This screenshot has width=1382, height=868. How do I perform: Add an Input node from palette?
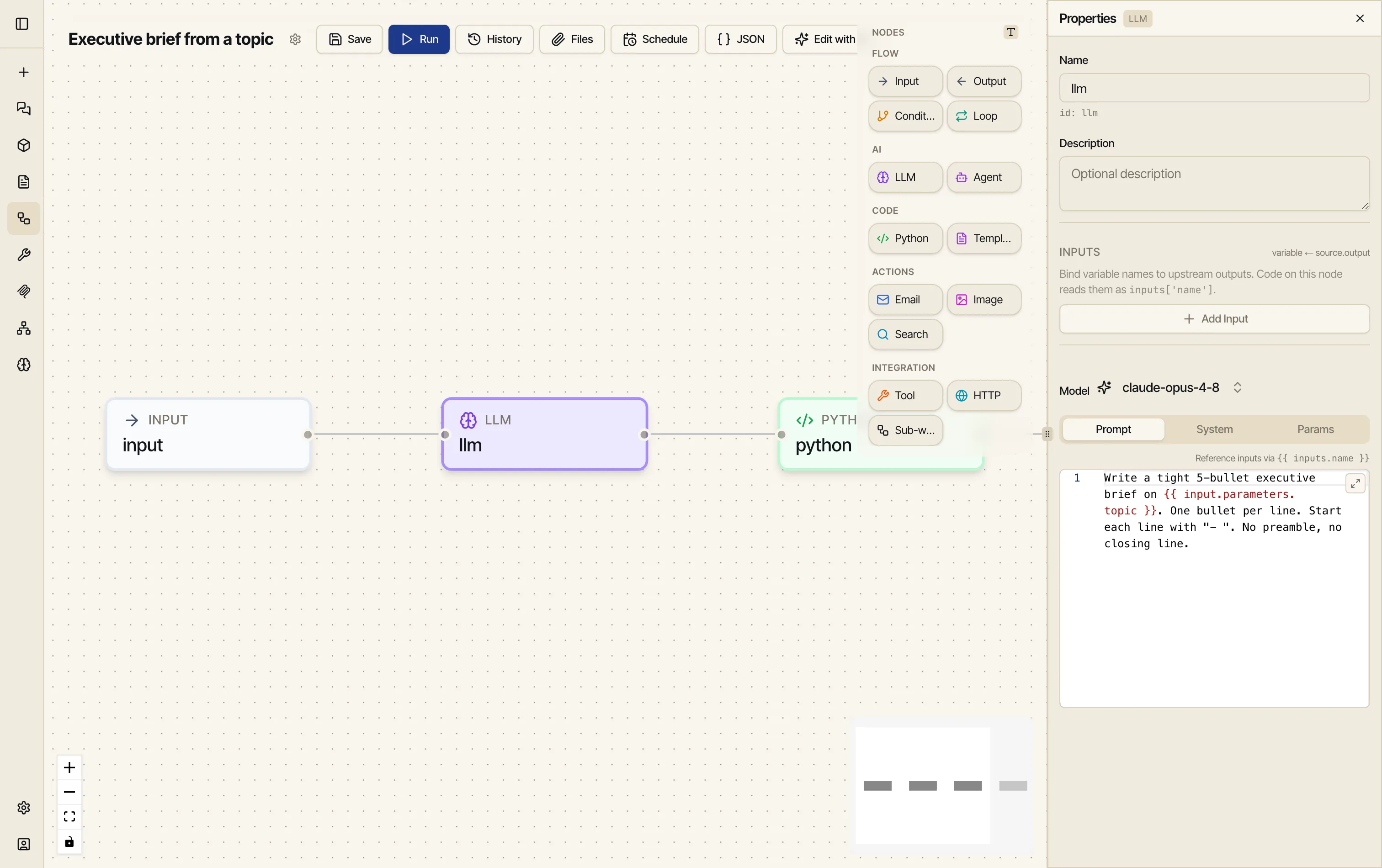(x=905, y=81)
